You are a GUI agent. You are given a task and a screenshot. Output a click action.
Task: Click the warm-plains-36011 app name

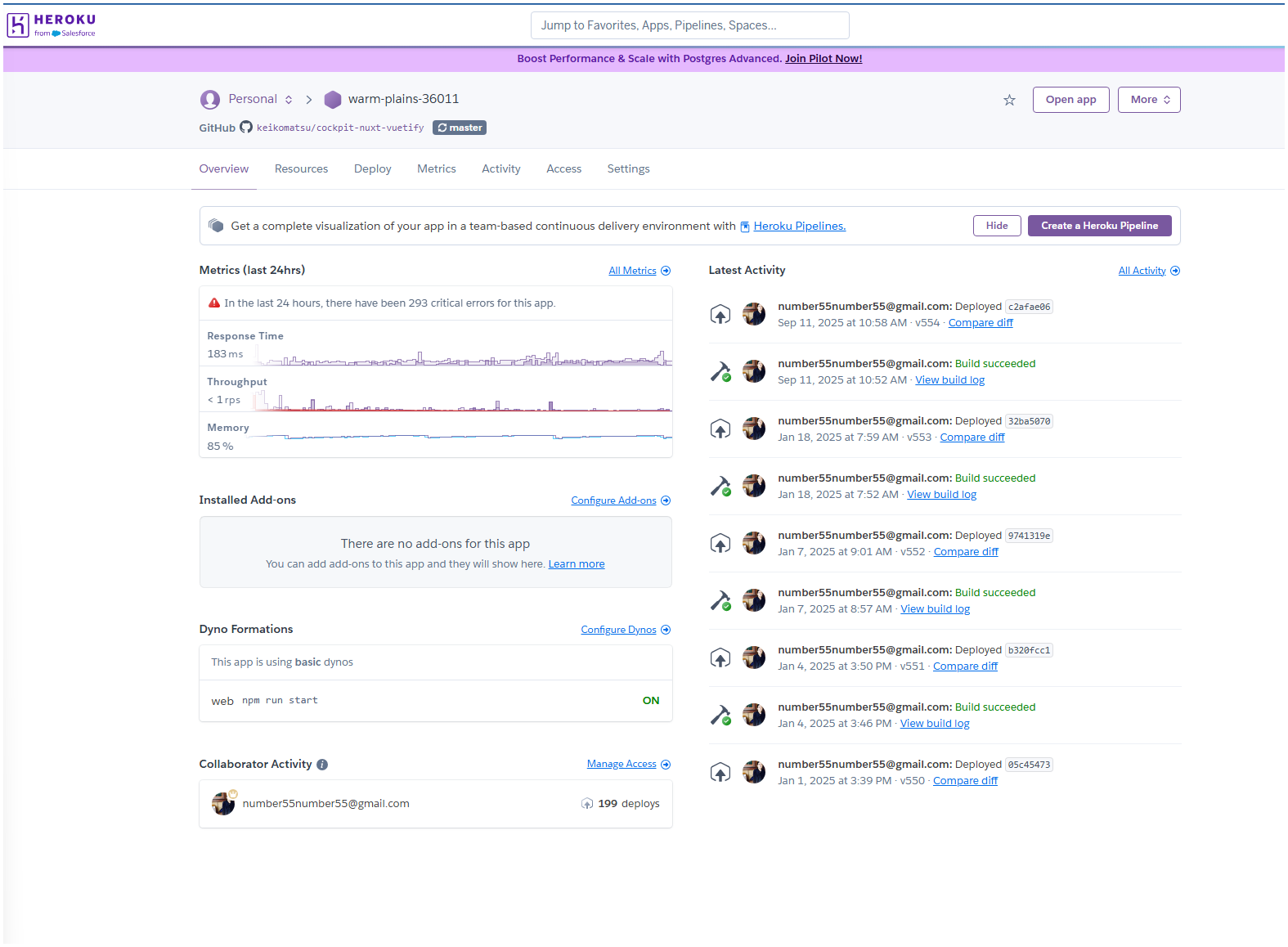(x=403, y=99)
